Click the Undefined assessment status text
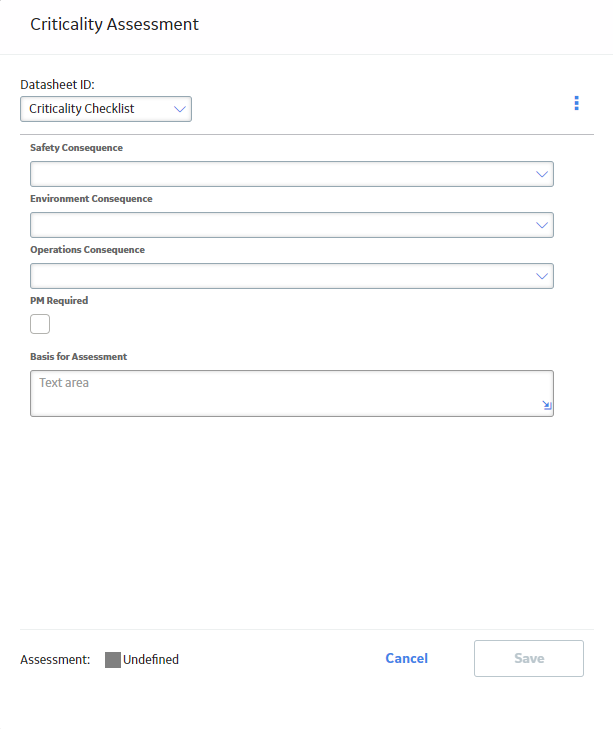The image size is (613, 729). pyautogui.click(x=151, y=659)
